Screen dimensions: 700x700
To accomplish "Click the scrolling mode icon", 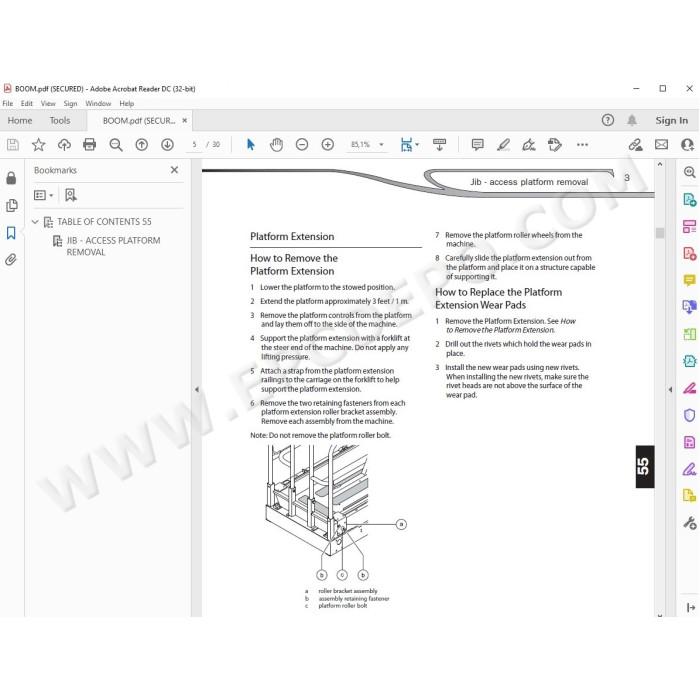I will (439, 145).
